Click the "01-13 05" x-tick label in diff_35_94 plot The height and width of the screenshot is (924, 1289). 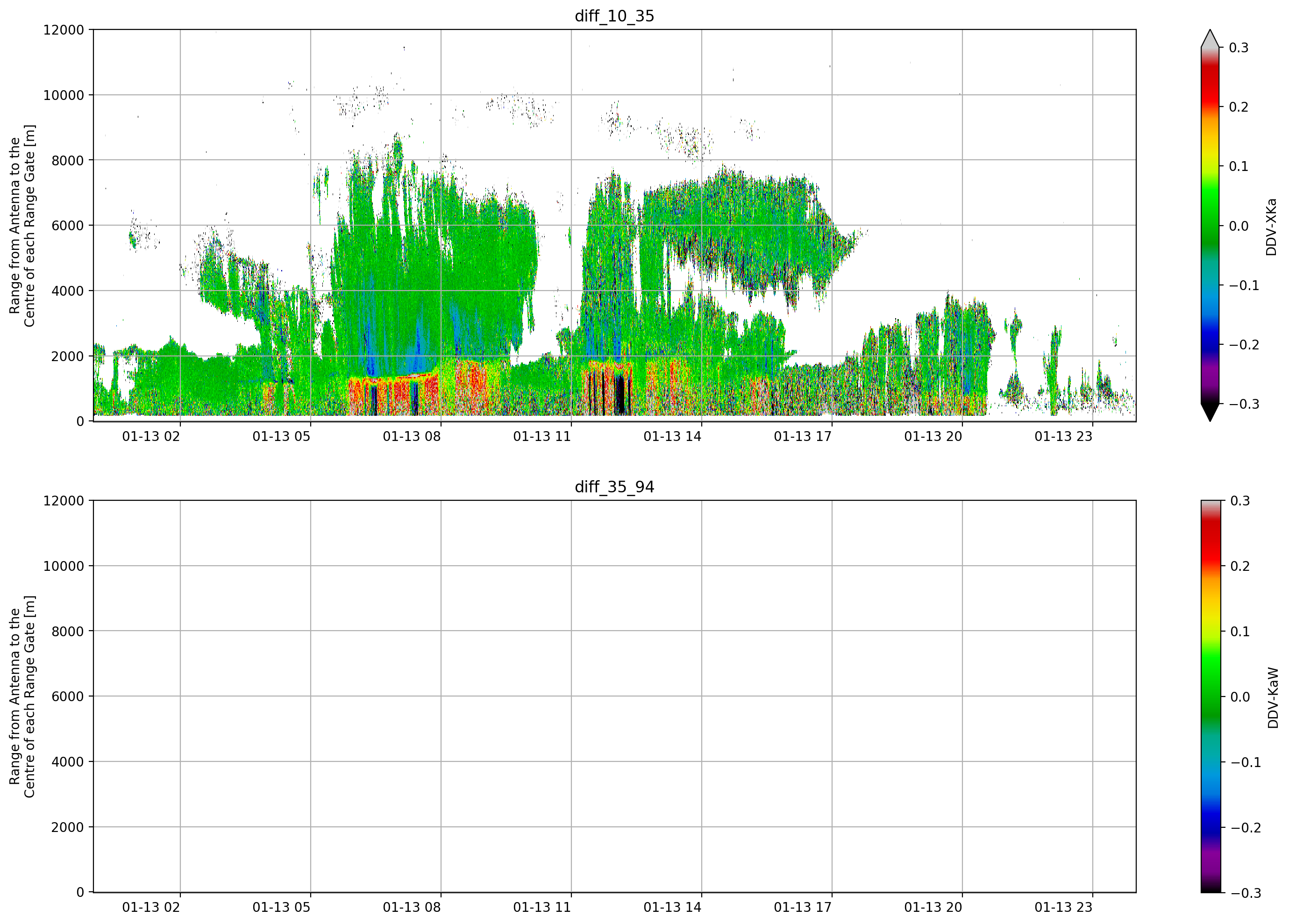[281, 908]
